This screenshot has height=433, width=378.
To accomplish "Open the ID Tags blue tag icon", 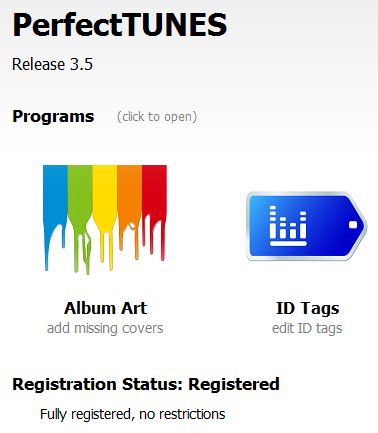I will tap(307, 226).
